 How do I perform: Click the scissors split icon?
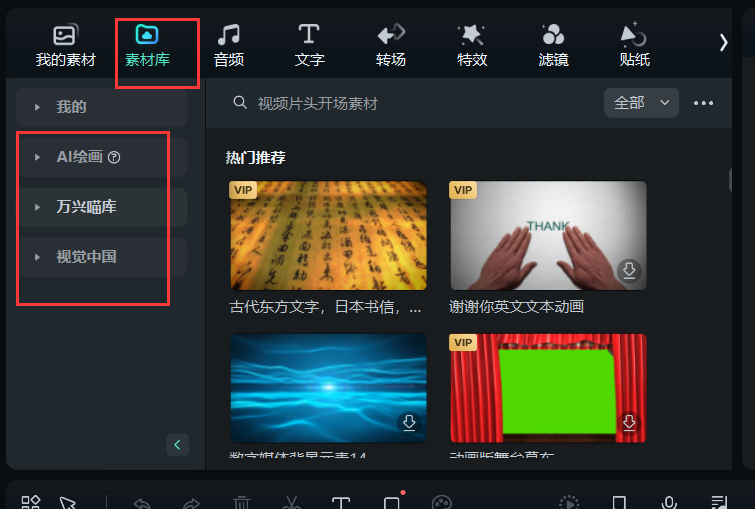(x=291, y=502)
